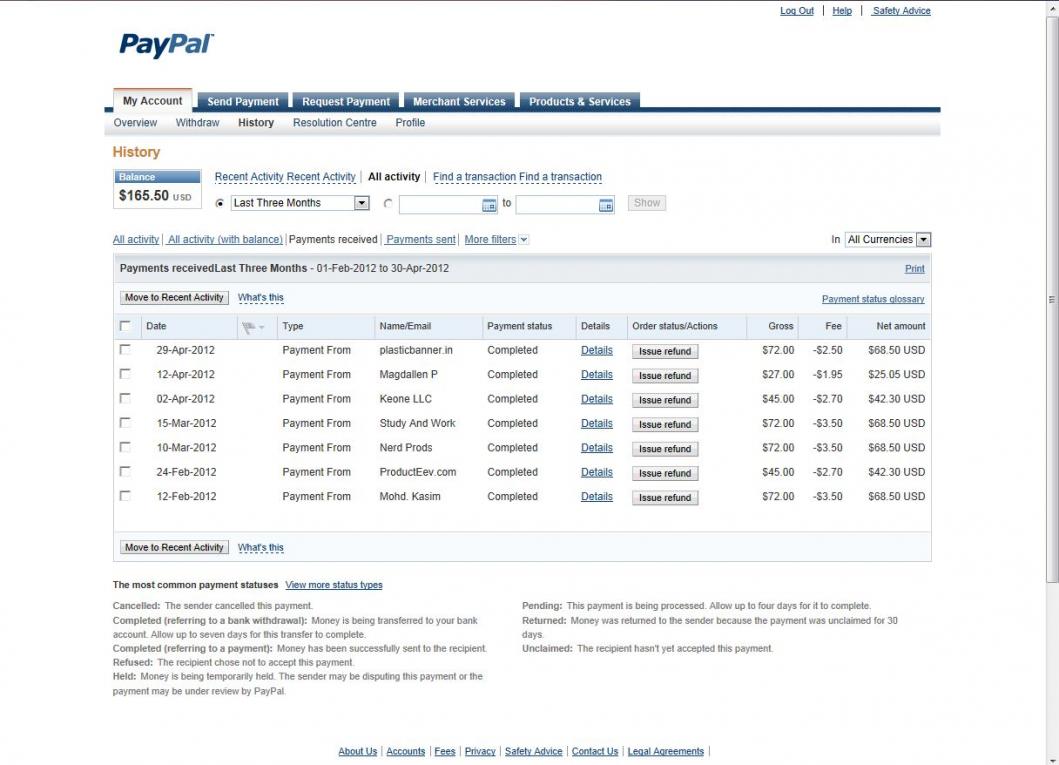
Task: View Details of ProductEev.com payment
Action: [597, 472]
